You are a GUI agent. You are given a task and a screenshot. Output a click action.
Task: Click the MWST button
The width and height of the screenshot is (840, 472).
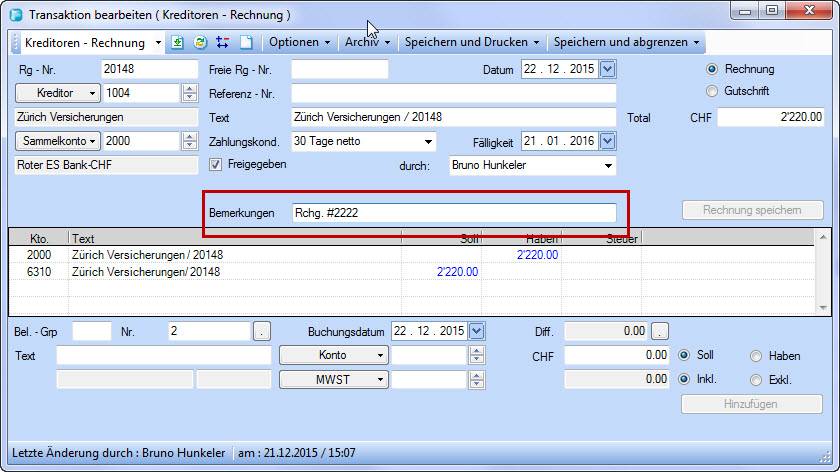coord(333,379)
